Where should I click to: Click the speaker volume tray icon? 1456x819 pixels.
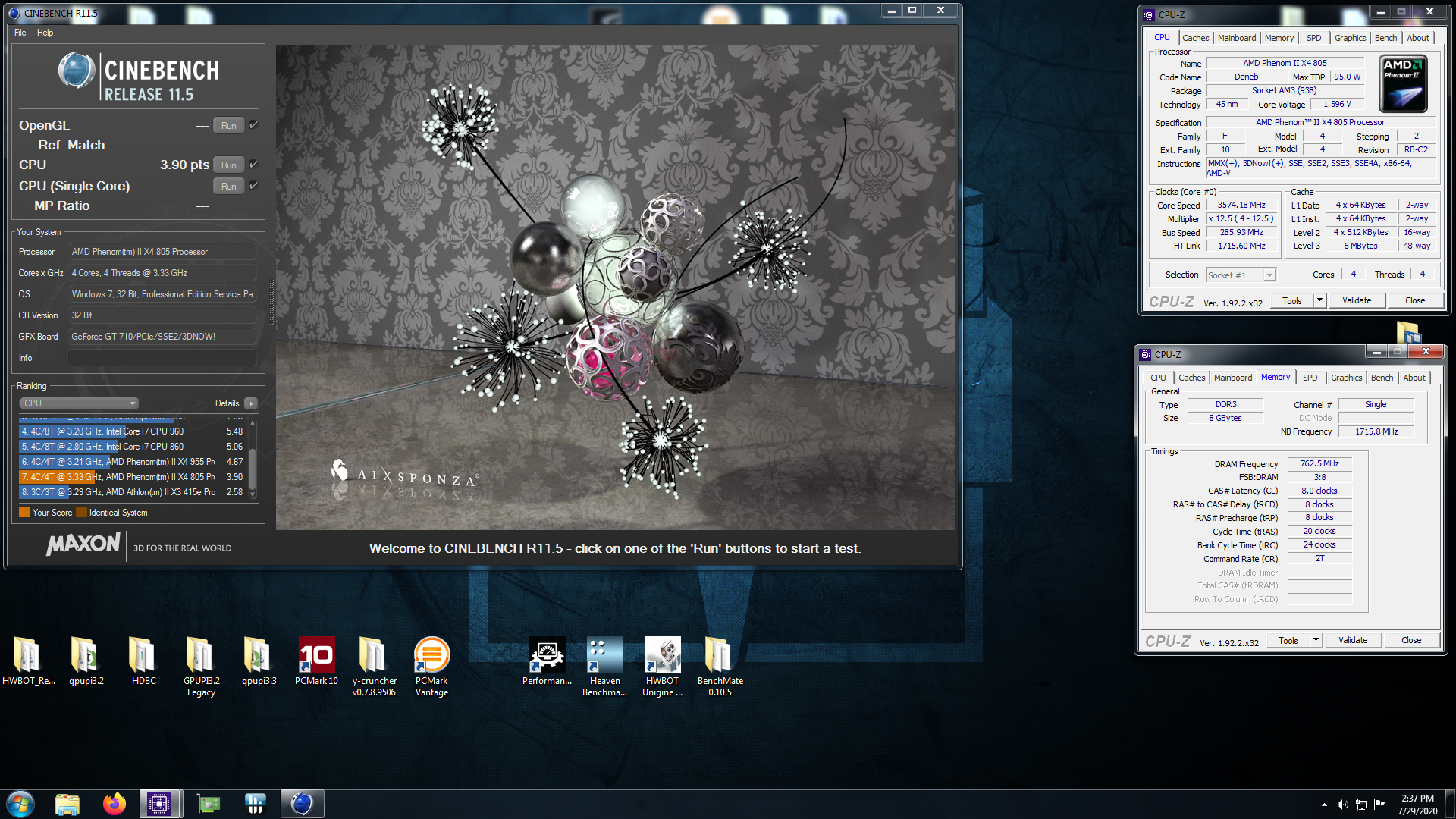[x=1342, y=805]
